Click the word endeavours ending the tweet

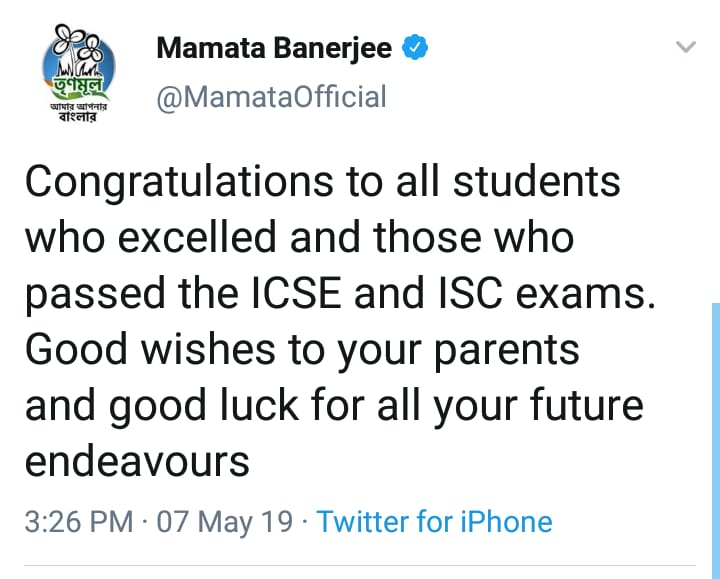[137, 461]
